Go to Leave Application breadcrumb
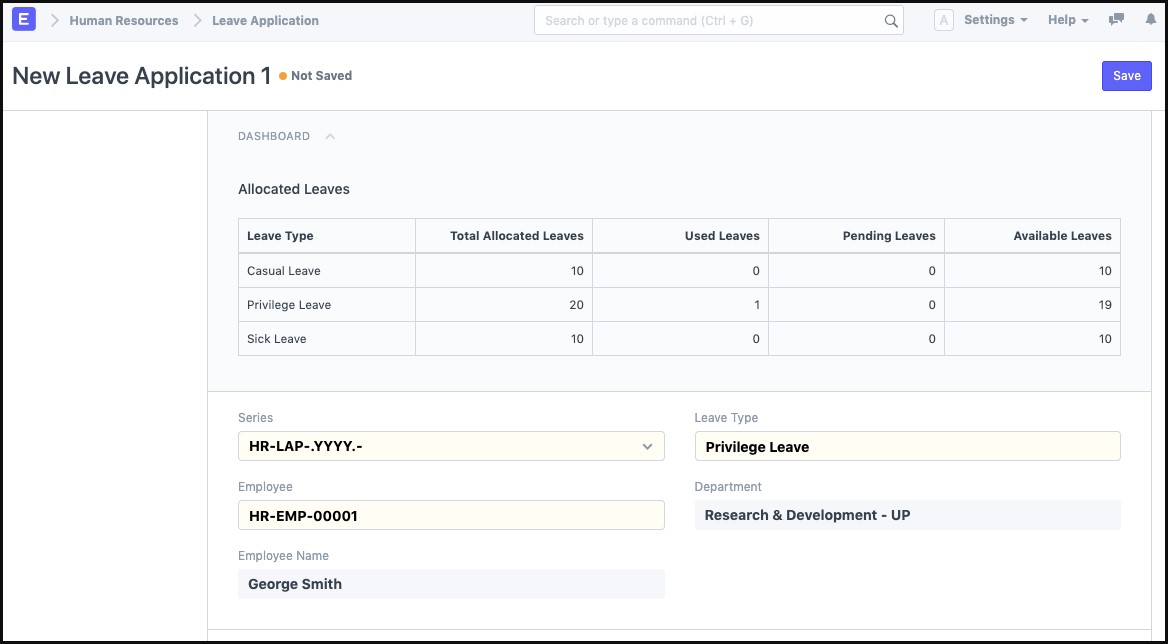 click(x=265, y=20)
